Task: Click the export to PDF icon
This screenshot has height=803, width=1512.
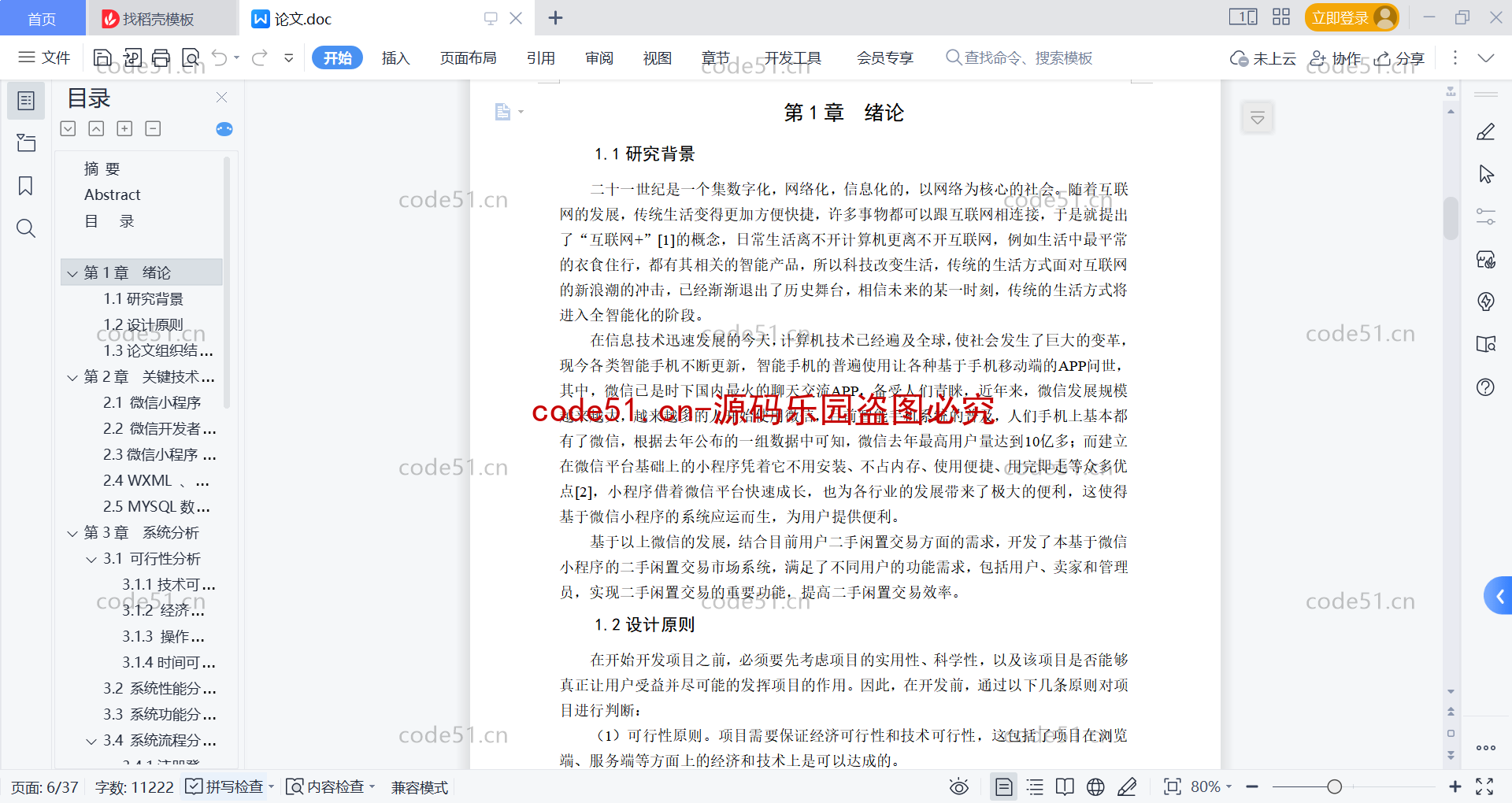Action: pos(132,57)
